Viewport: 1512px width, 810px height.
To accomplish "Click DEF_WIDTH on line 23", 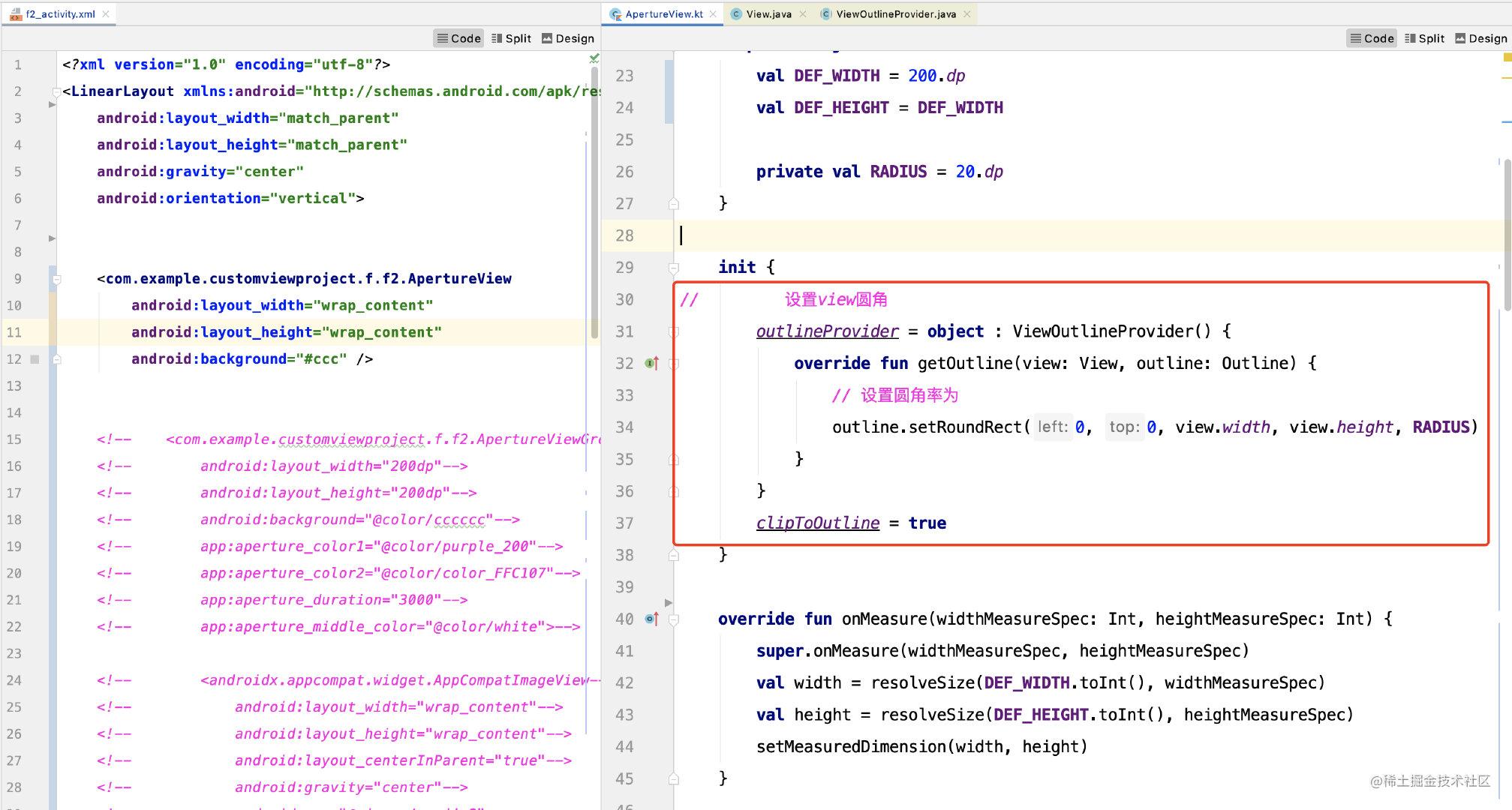I will pos(837,76).
